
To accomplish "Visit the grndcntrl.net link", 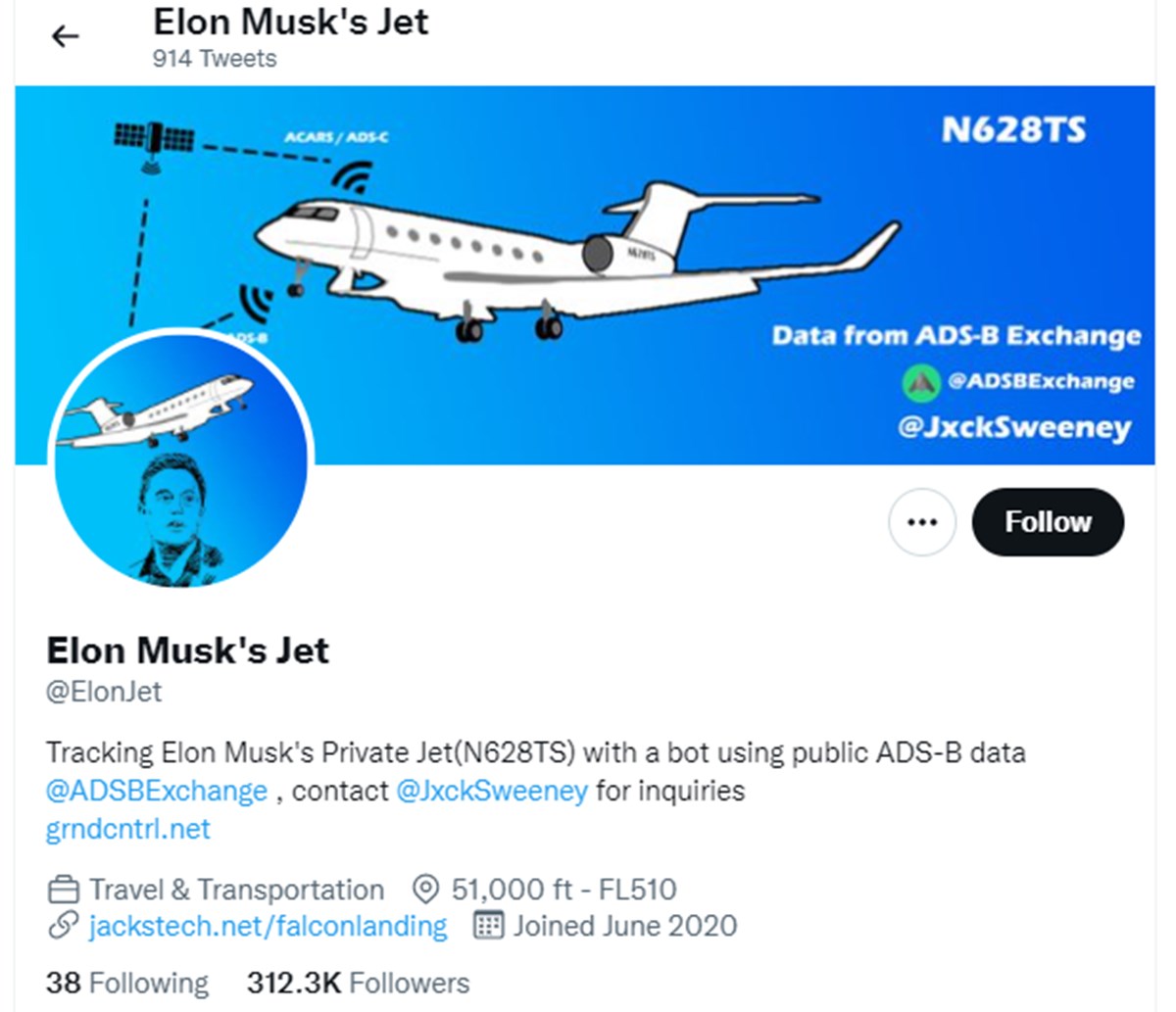I will [127, 830].
